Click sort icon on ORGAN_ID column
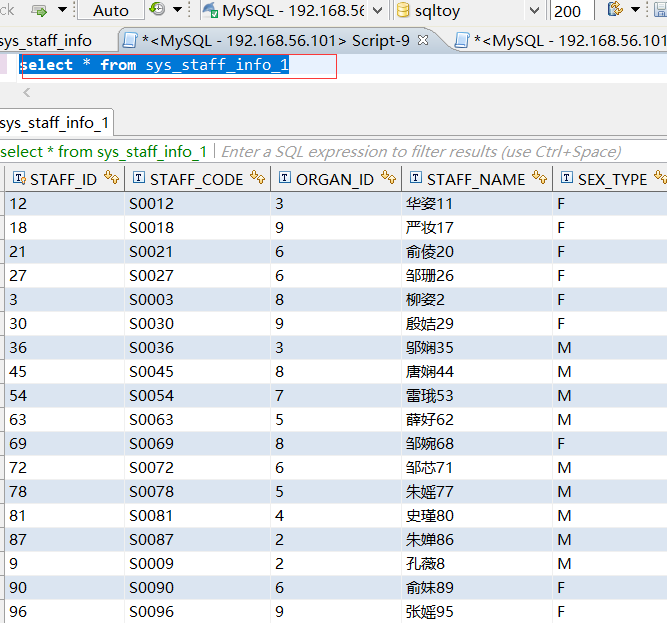Image resolution: width=667 pixels, height=623 pixels. click(x=388, y=179)
